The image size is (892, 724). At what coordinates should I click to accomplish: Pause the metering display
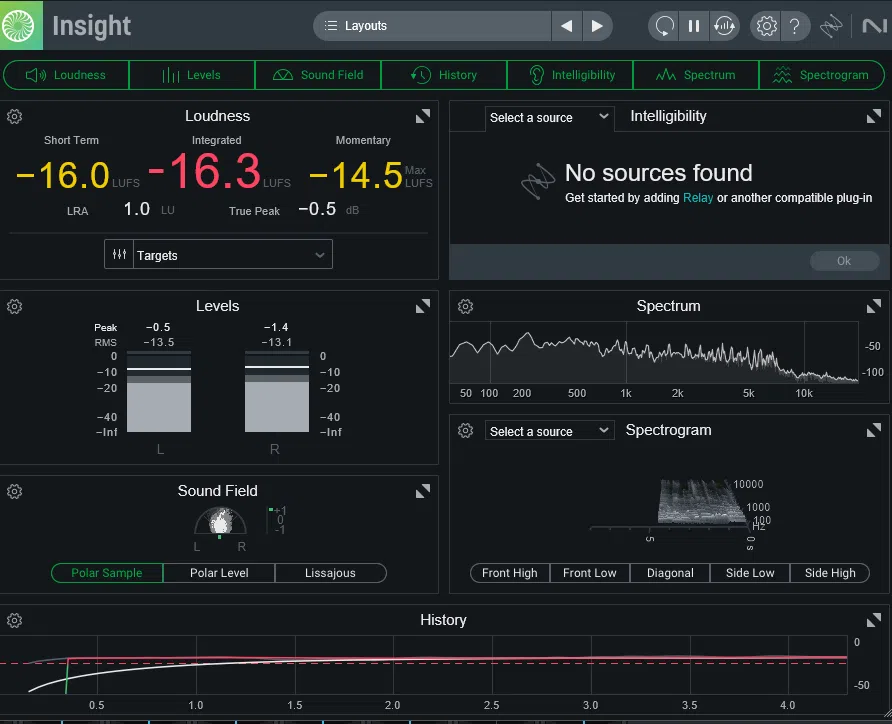(694, 26)
